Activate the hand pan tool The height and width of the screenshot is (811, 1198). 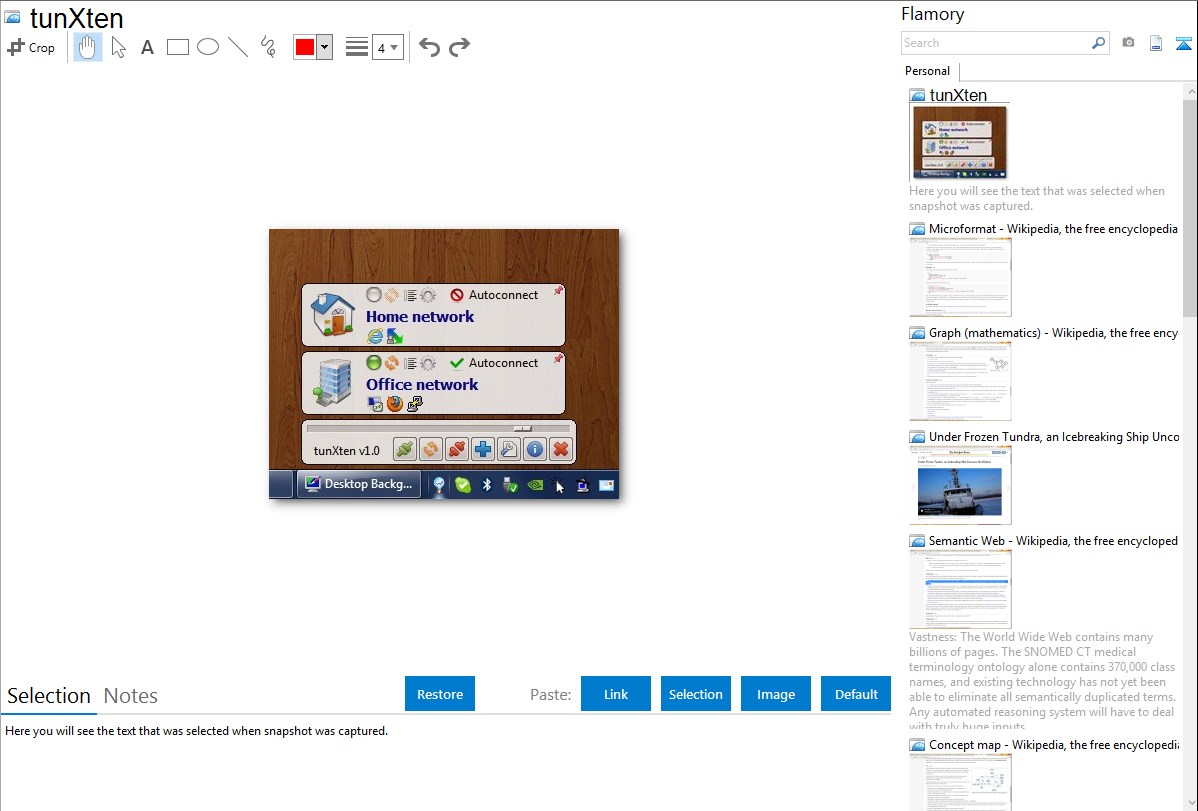pos(87,47)
